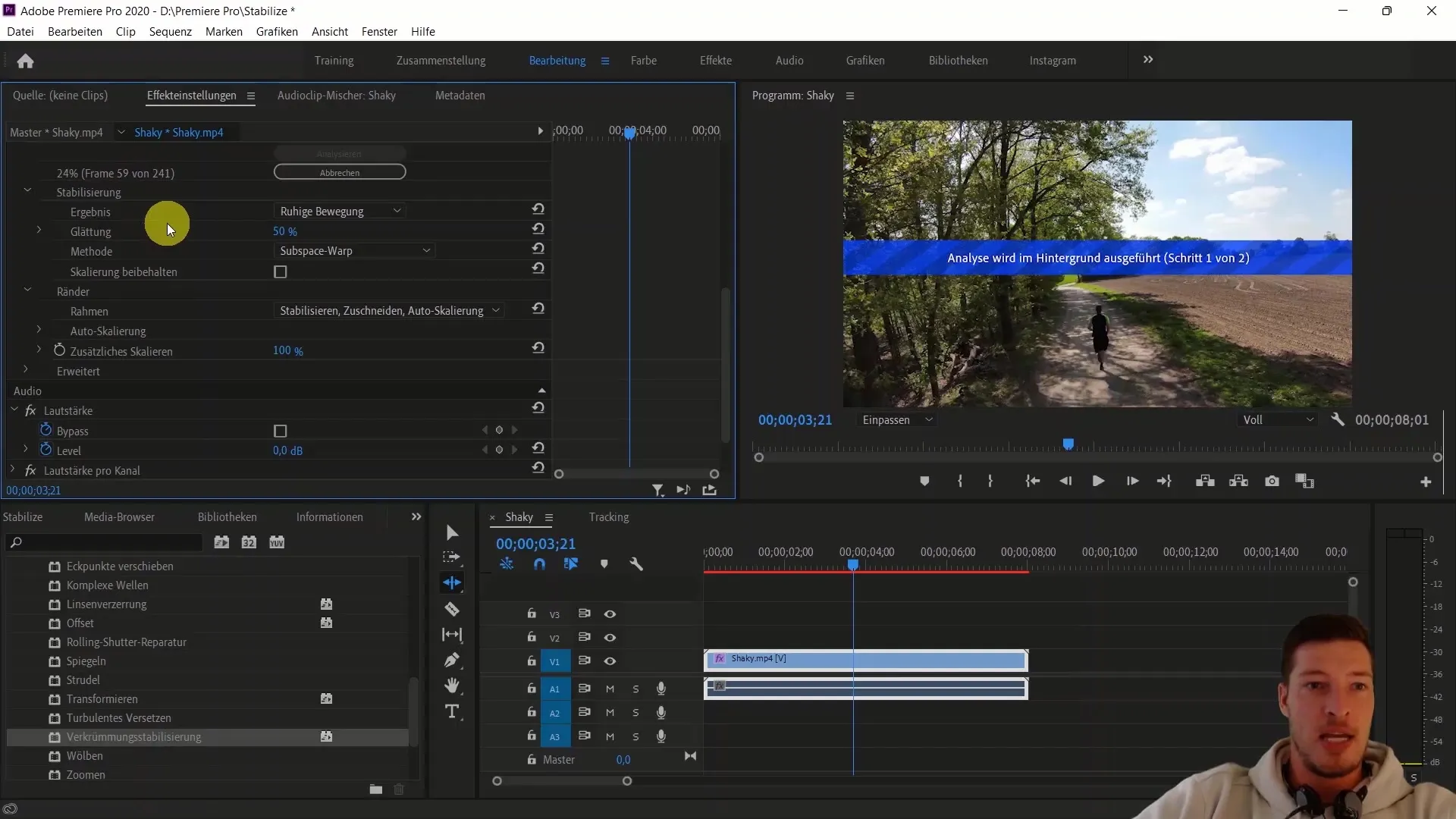Screen dimensions: 1456x819
Task: Reset the Ergebnis parameter
Action: (538, 209)
